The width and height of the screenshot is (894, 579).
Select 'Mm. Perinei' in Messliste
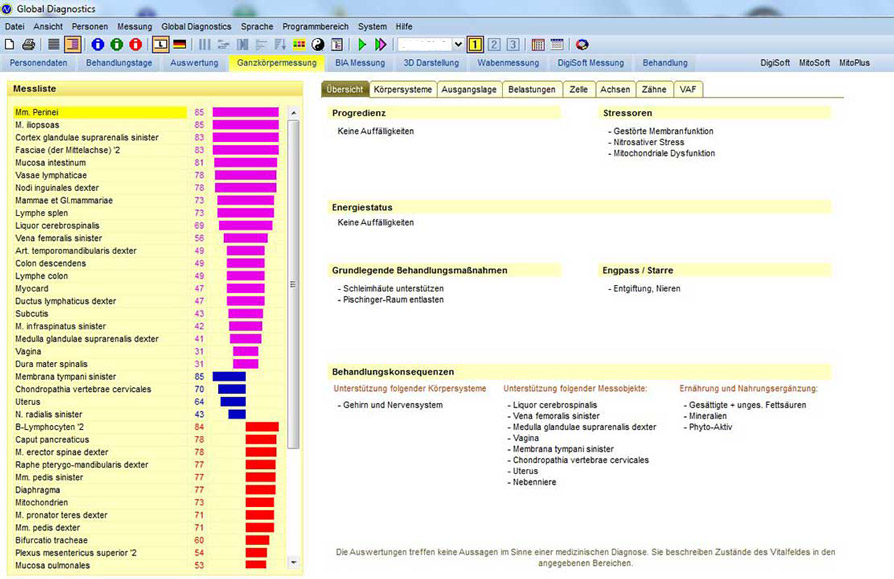[100, 112]
